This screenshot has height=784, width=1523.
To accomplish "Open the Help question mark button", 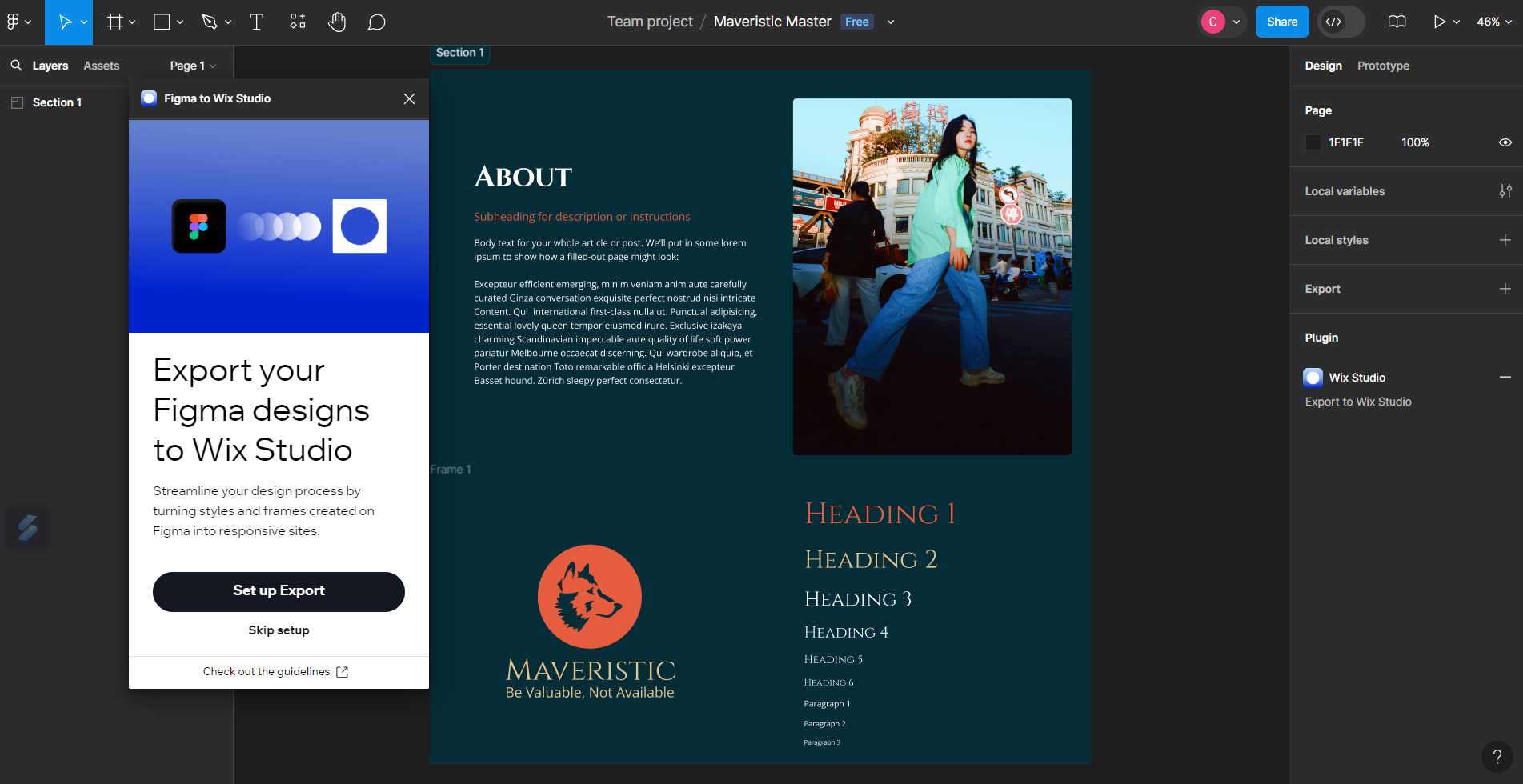I will pyautogui.click(x=1497, y=757).
